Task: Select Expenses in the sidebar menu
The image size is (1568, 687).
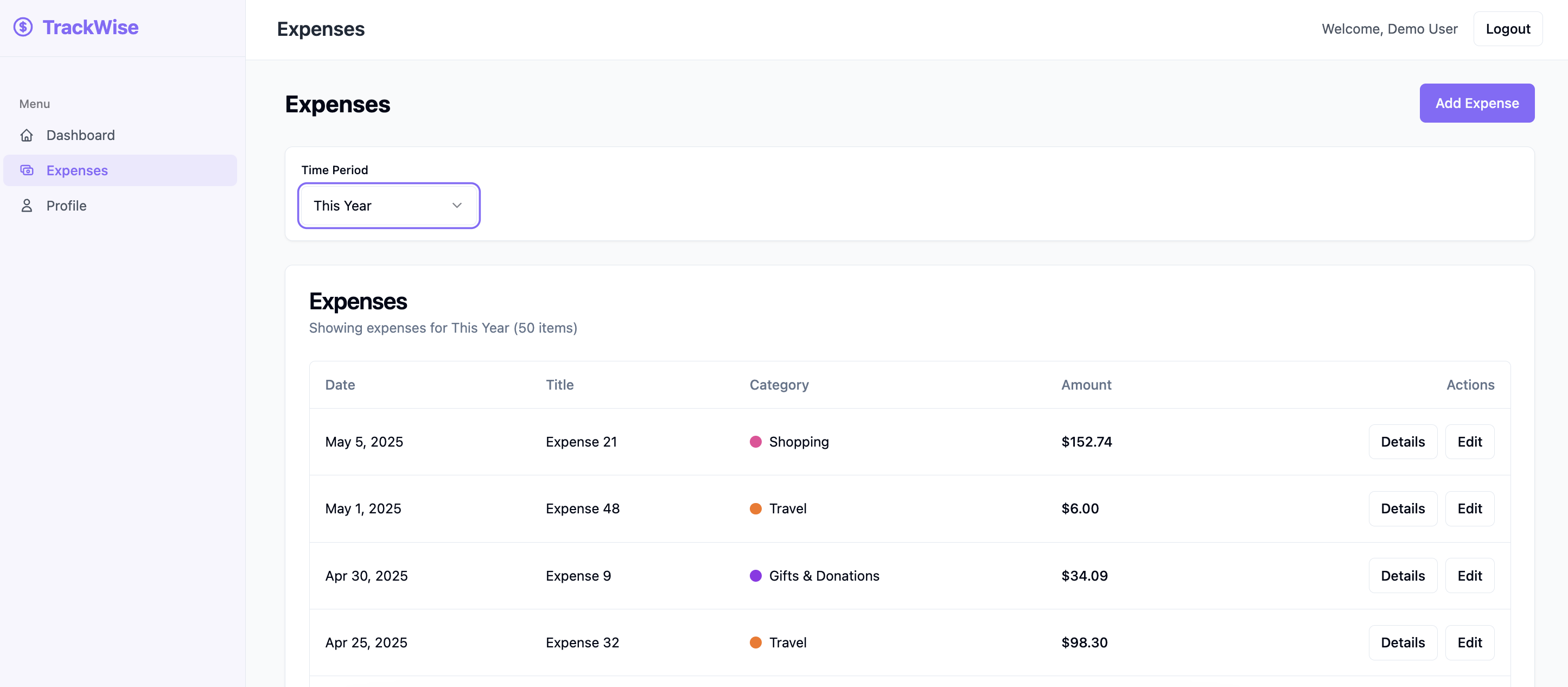Action: pyautogui.click(x=77, y=170)
